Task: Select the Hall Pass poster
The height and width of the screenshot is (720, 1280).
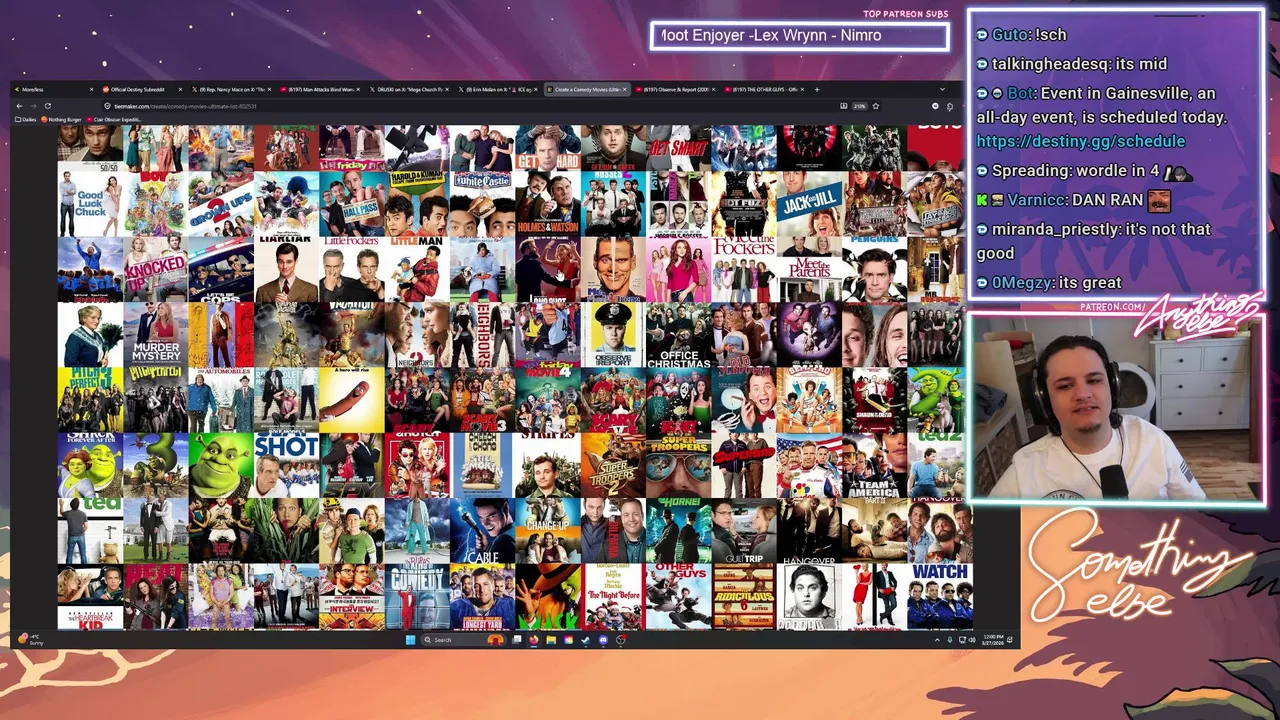Action: coord(352,203)
